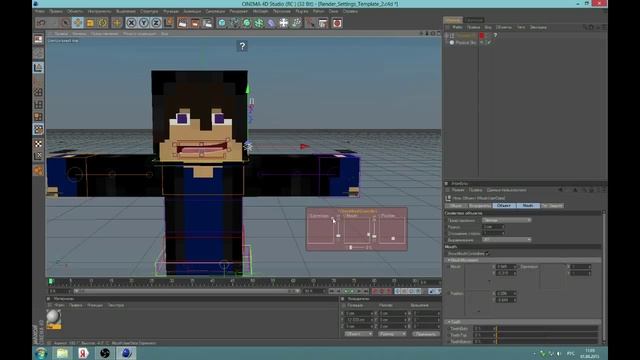Click the red round icon at the toolbar's end
The height and width of the screenshot is (360, 640).
tap(337, 23)
